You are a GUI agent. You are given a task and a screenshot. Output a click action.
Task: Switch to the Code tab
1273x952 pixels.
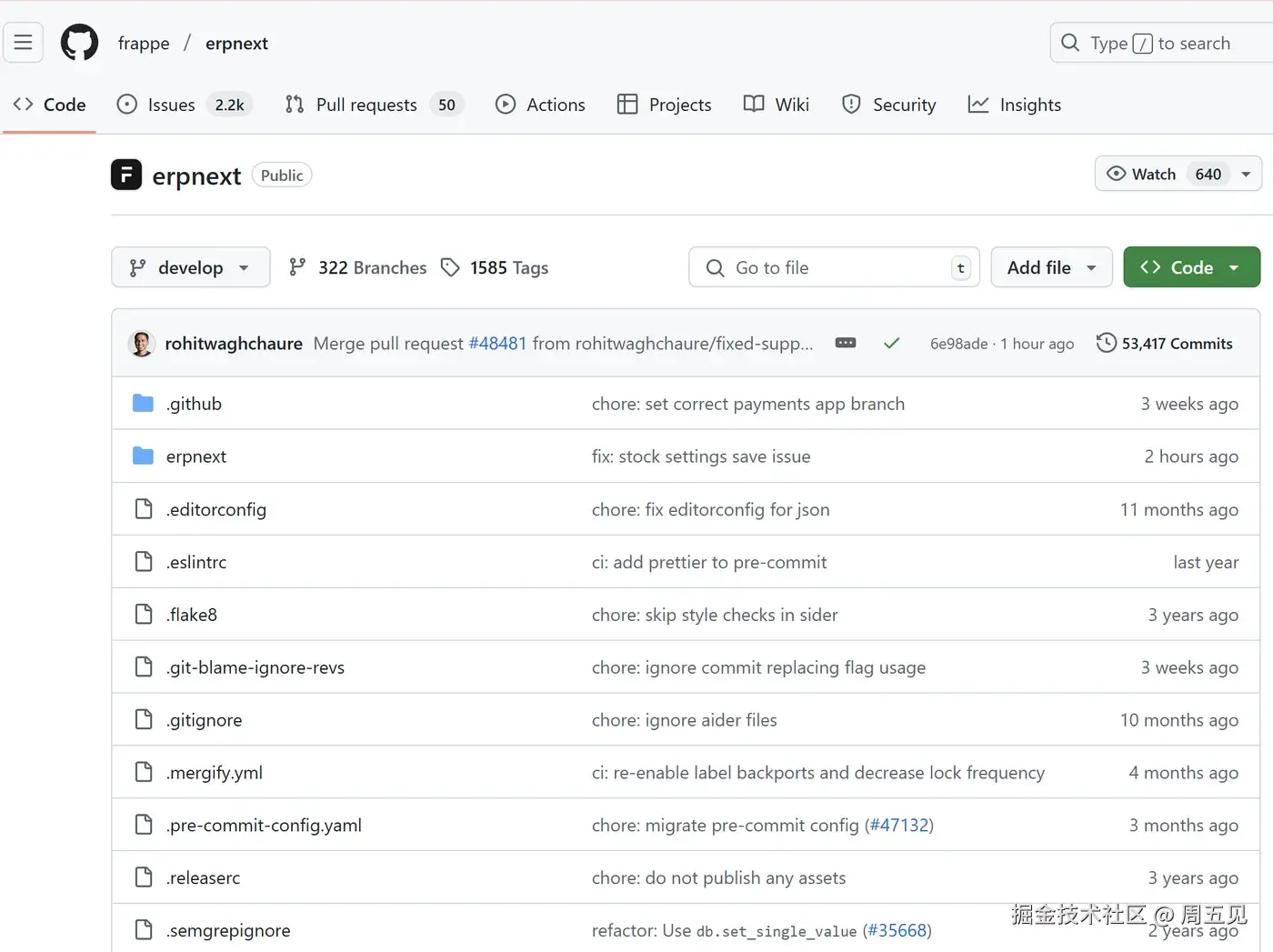[50, 105]
